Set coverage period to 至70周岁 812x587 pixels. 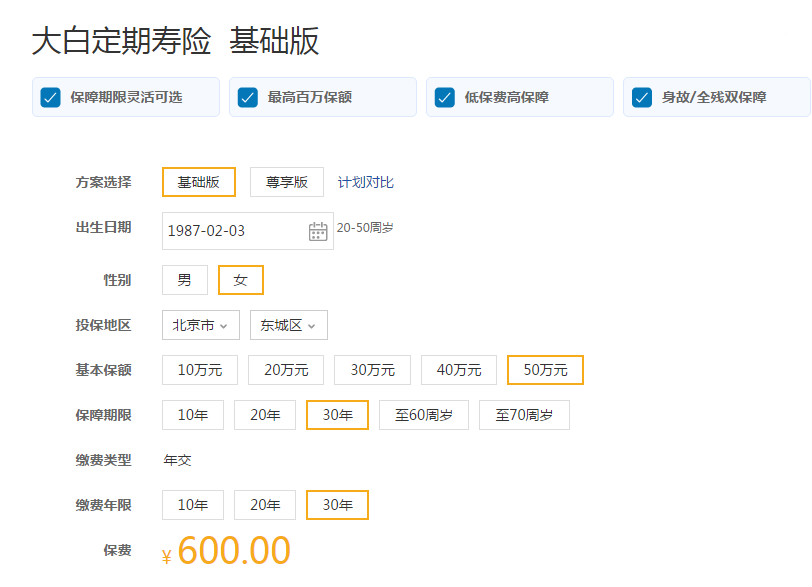coord(524,415)
